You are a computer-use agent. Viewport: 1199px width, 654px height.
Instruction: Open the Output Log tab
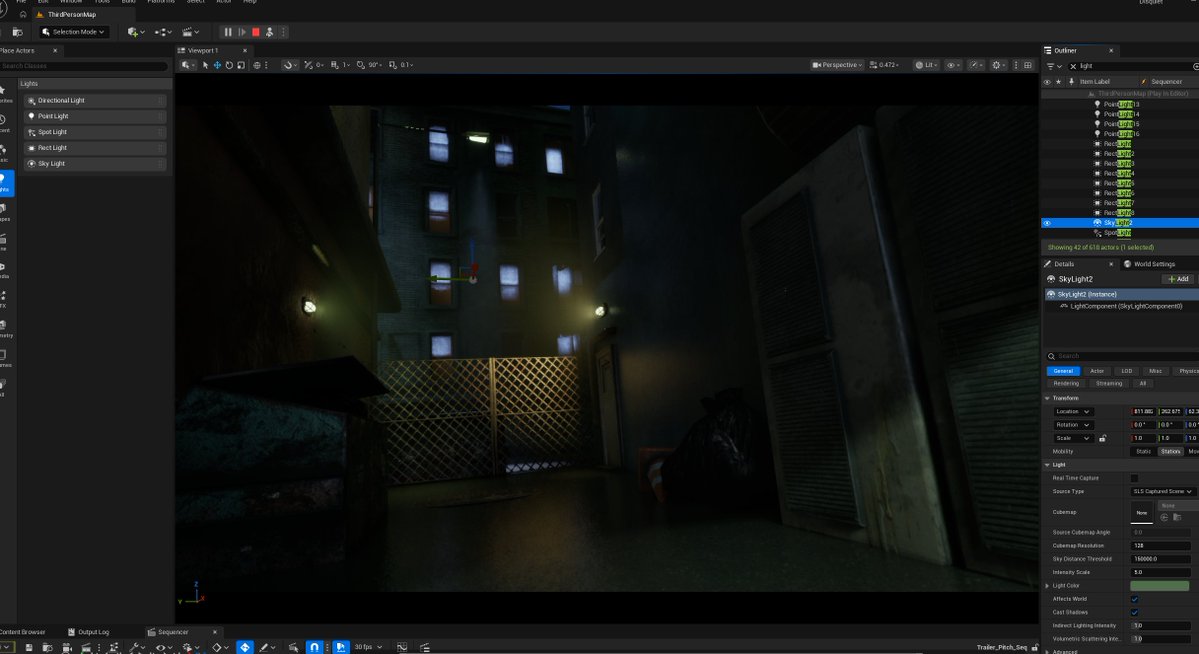point(89,632)
